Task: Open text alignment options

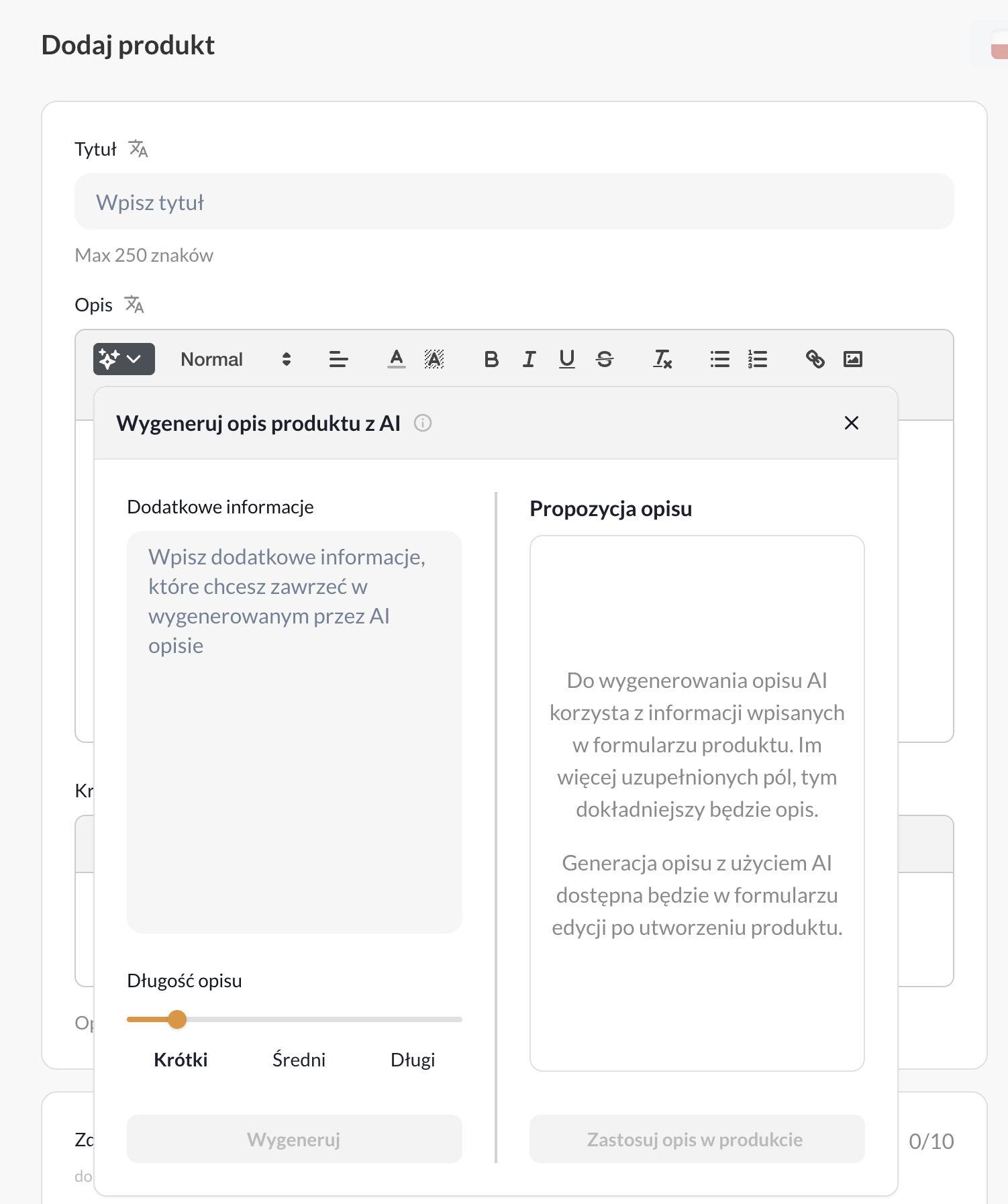Action: (x=338, y=359)
